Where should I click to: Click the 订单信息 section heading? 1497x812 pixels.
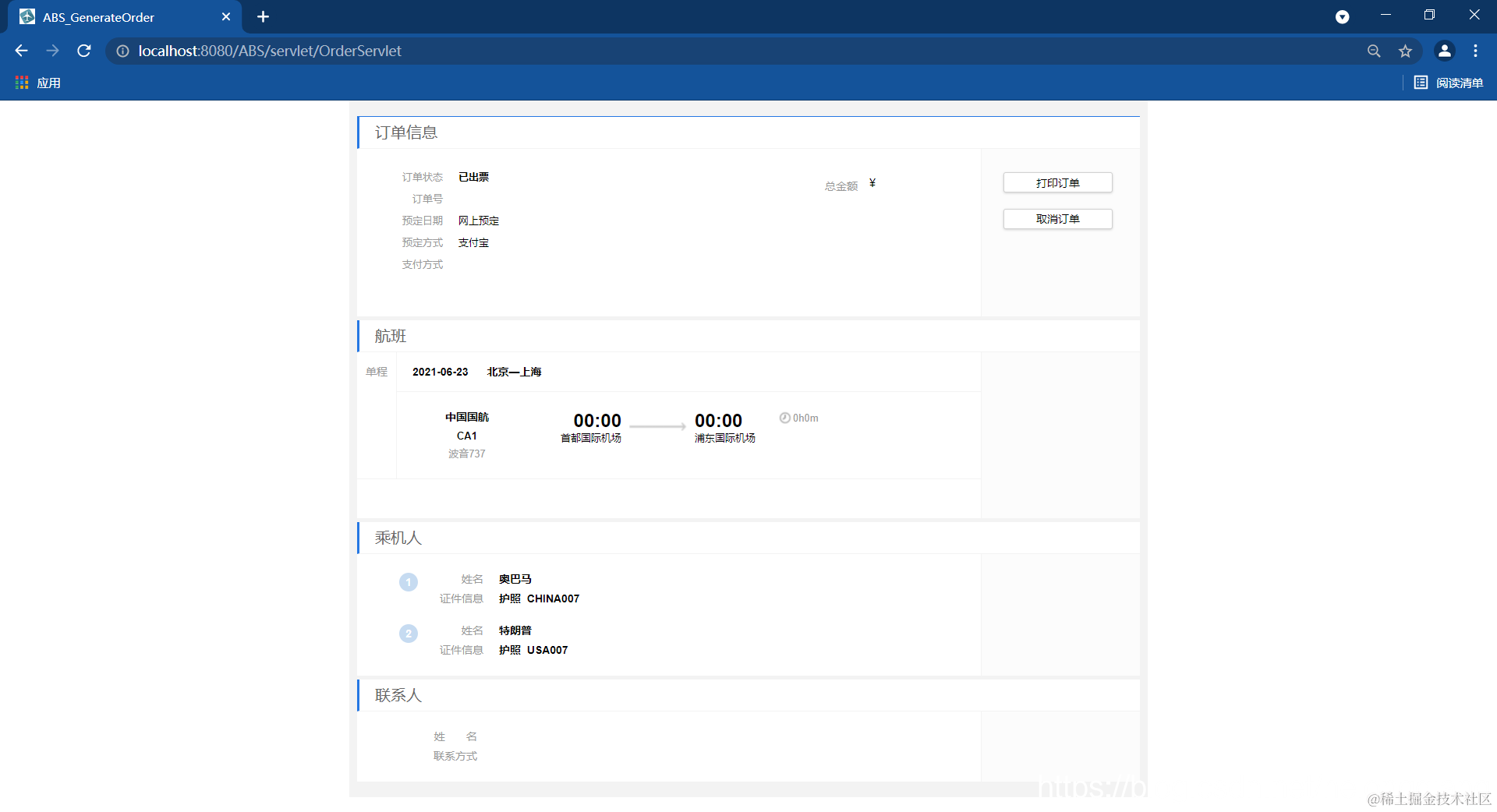pyautogui.click(x=406, y=132)
